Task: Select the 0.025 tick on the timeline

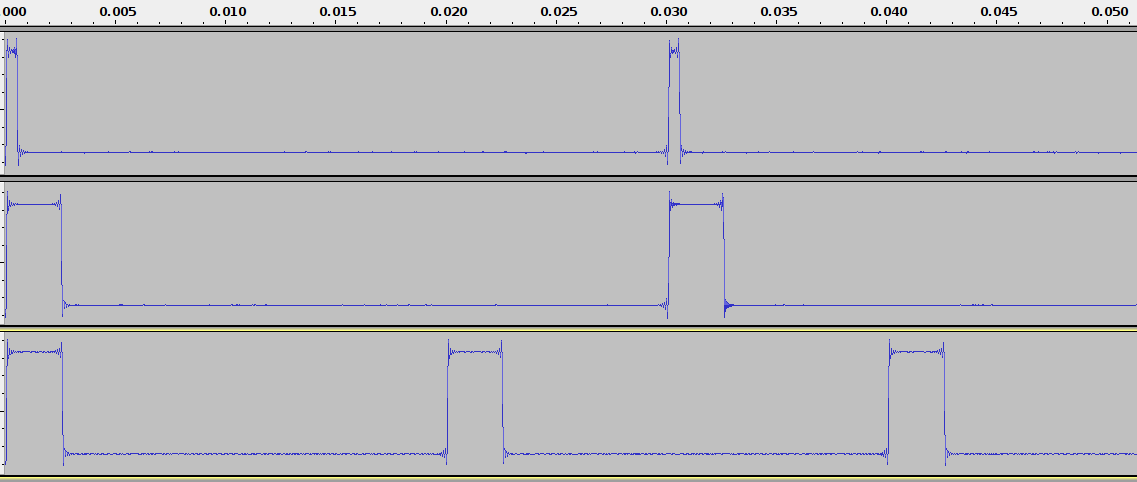Action: point(558,12)
